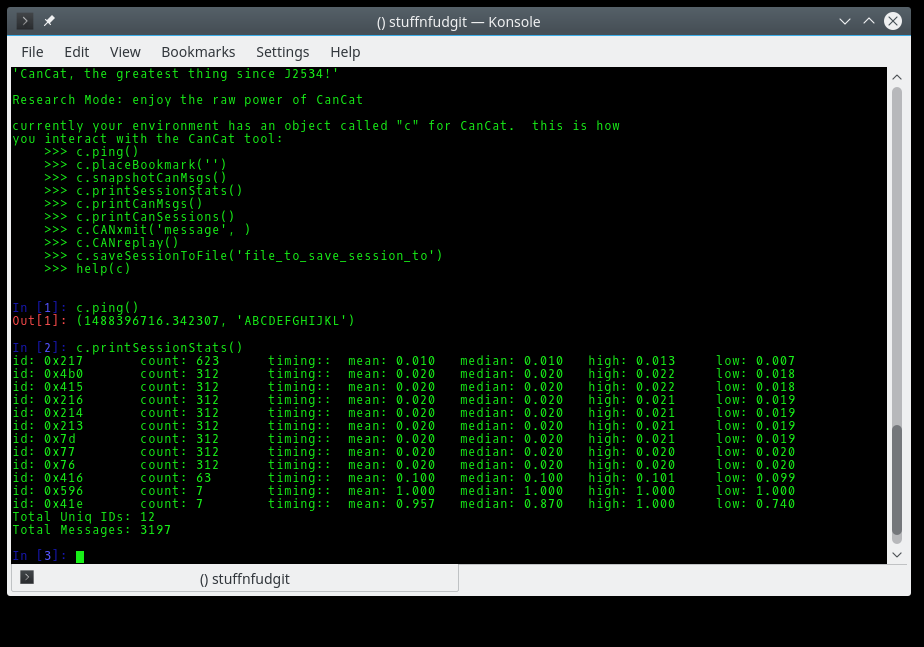This screenshot has height=647, width=924.
Task: Click the Konsole window title text
Action: tap(458, 22)
